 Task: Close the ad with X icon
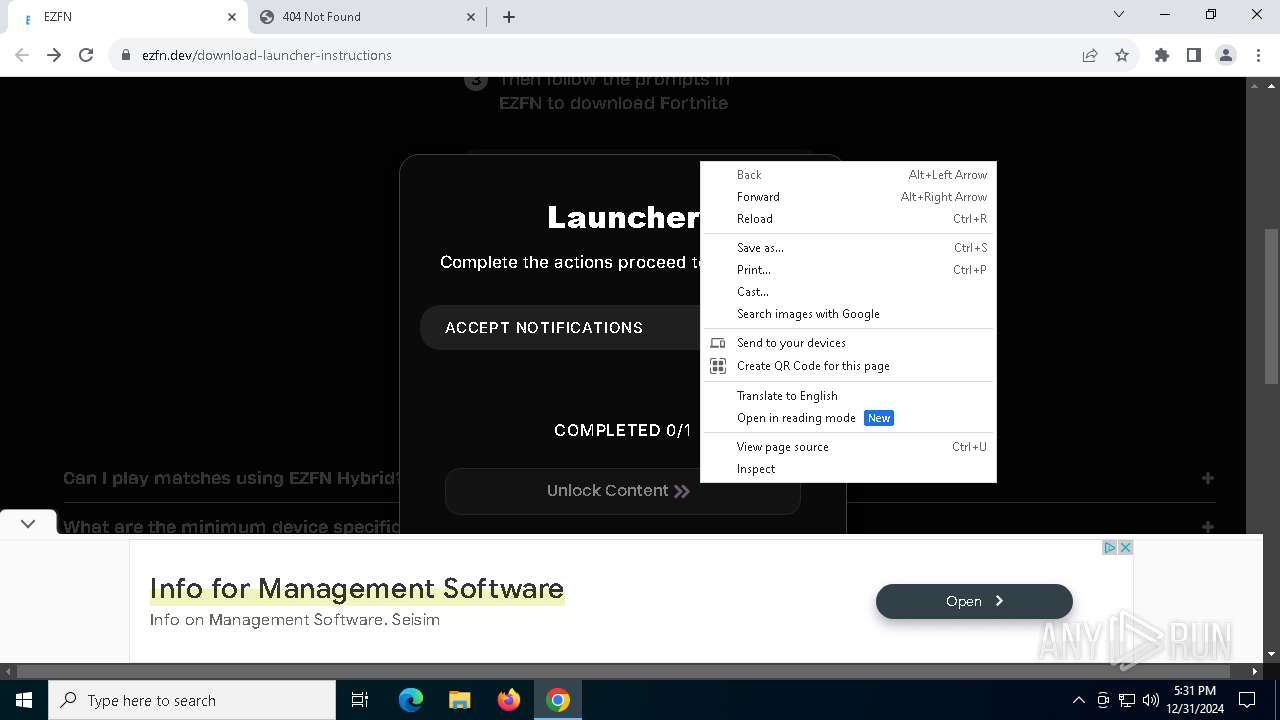coord(1125,547)
